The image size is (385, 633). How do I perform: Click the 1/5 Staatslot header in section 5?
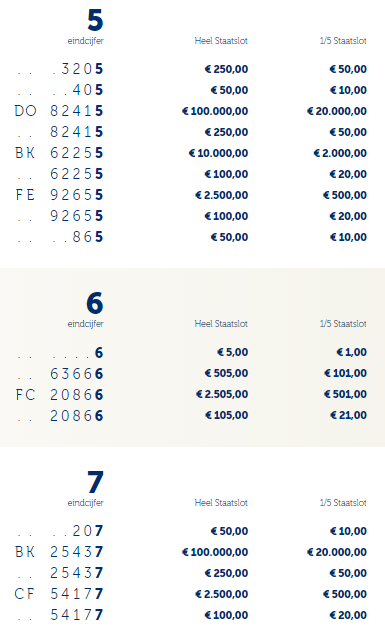(x=343, y=41)
